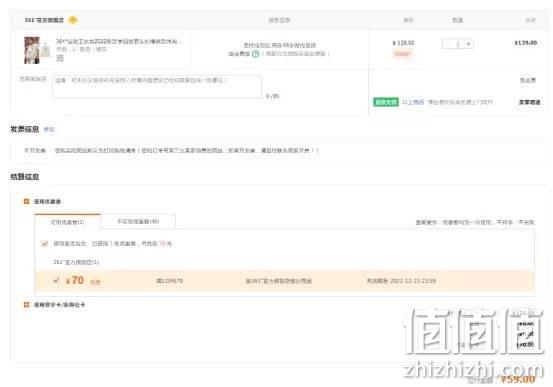Screen dimensions: 553x387
Task: Decrease product quantity with minus button
Action: (x=447, y=44)
